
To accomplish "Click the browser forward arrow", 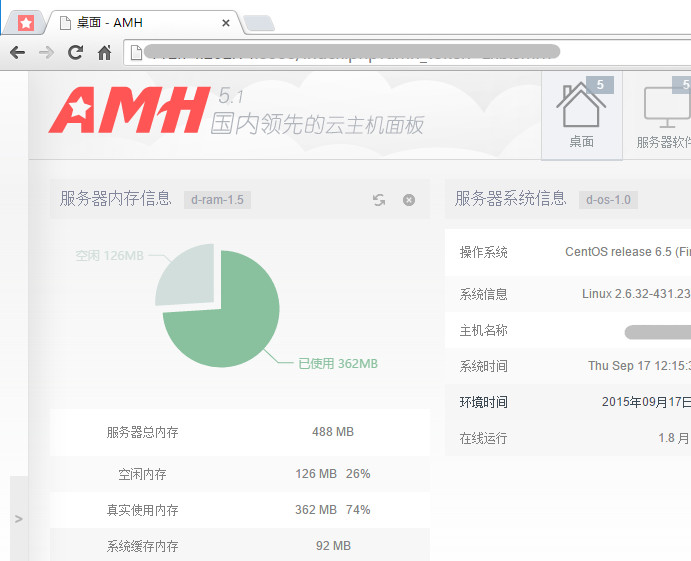I will pos(46,52).
